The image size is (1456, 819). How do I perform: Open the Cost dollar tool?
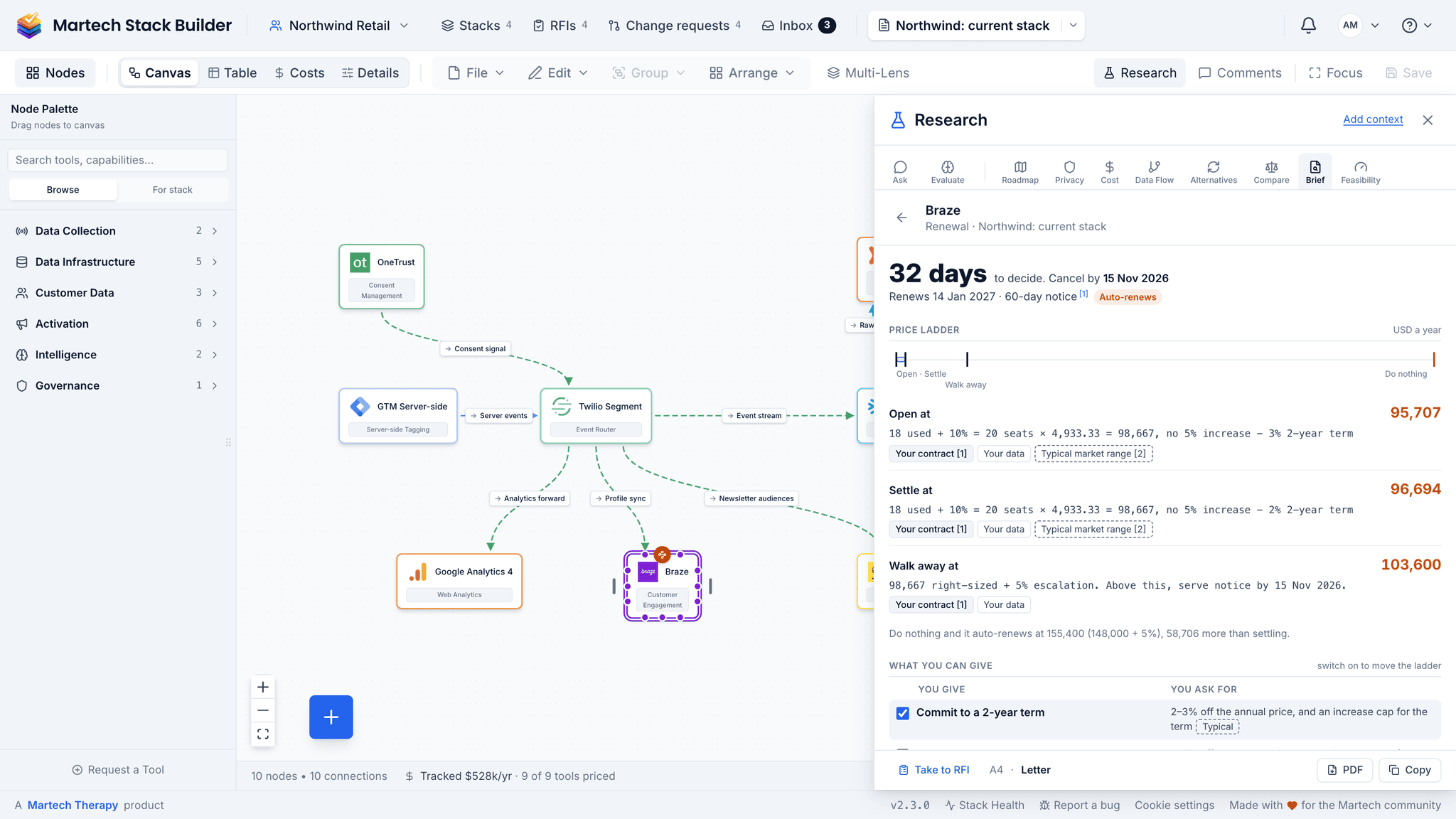1110,172
